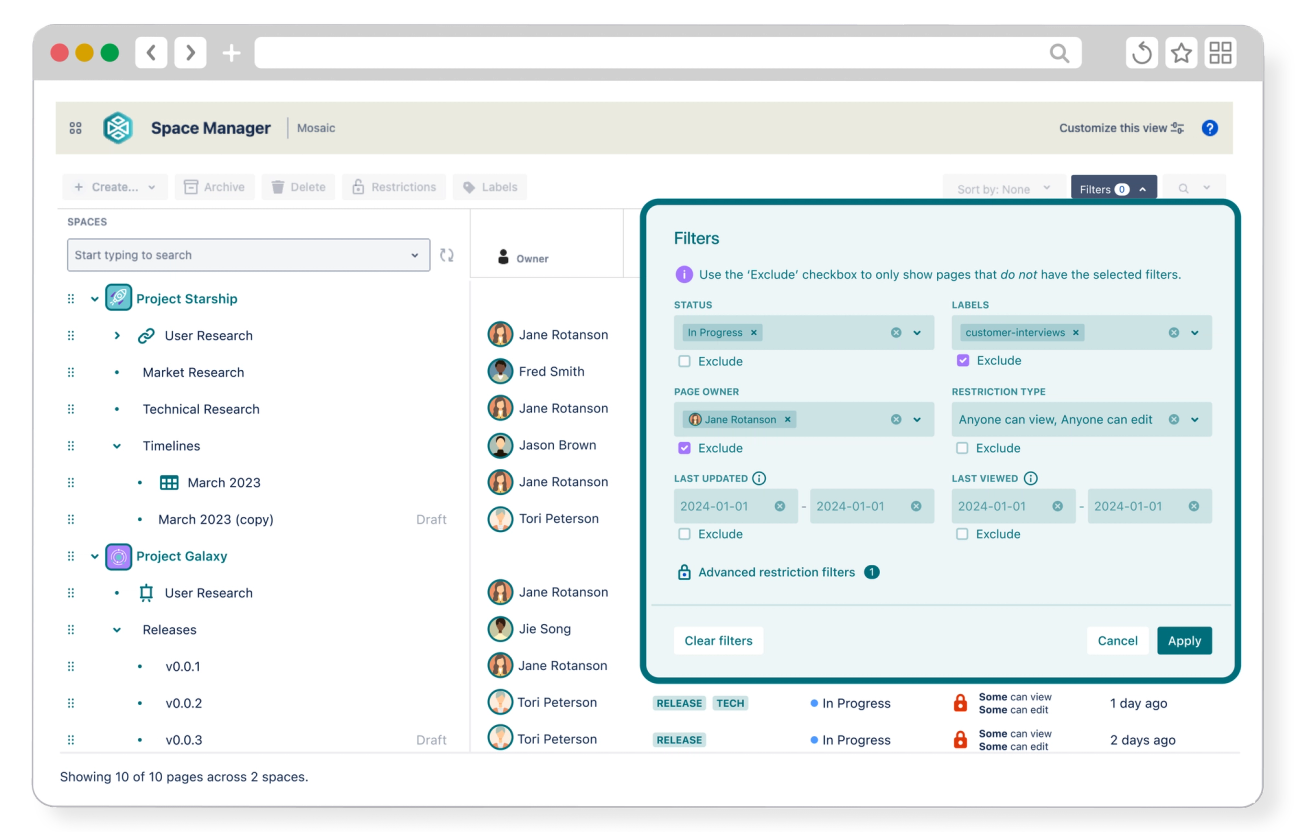This screenshot has height=832, width=1296.
Task: Click the red lock icon beside Some can view
Action: [960, 703]
